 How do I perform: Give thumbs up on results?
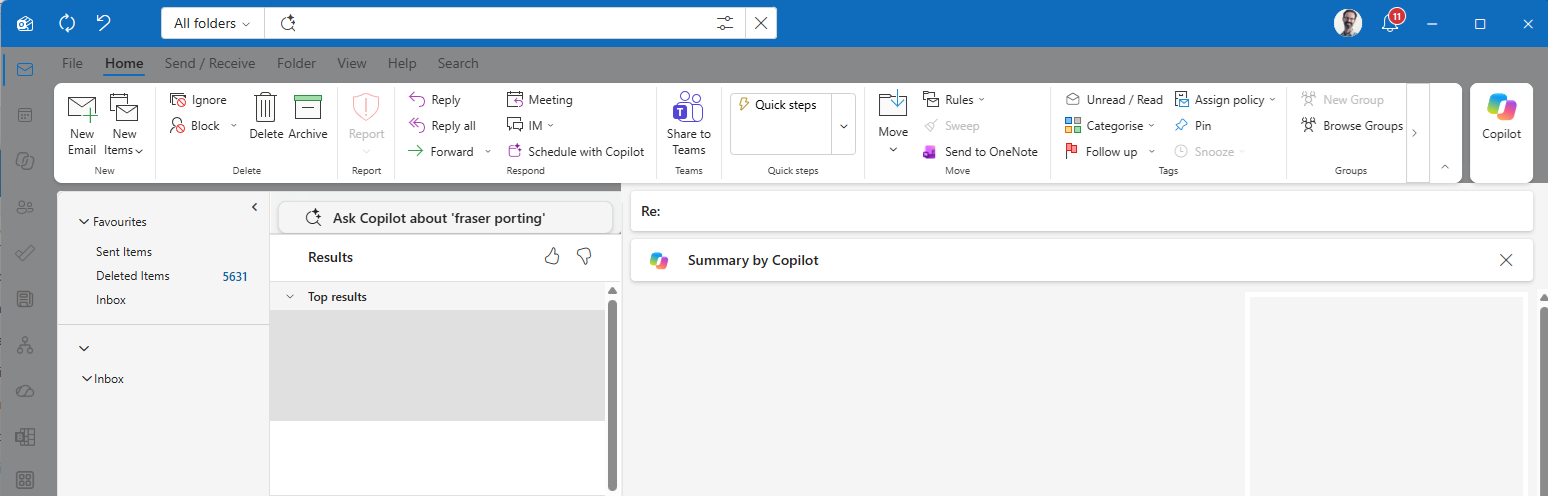(552, 257)
